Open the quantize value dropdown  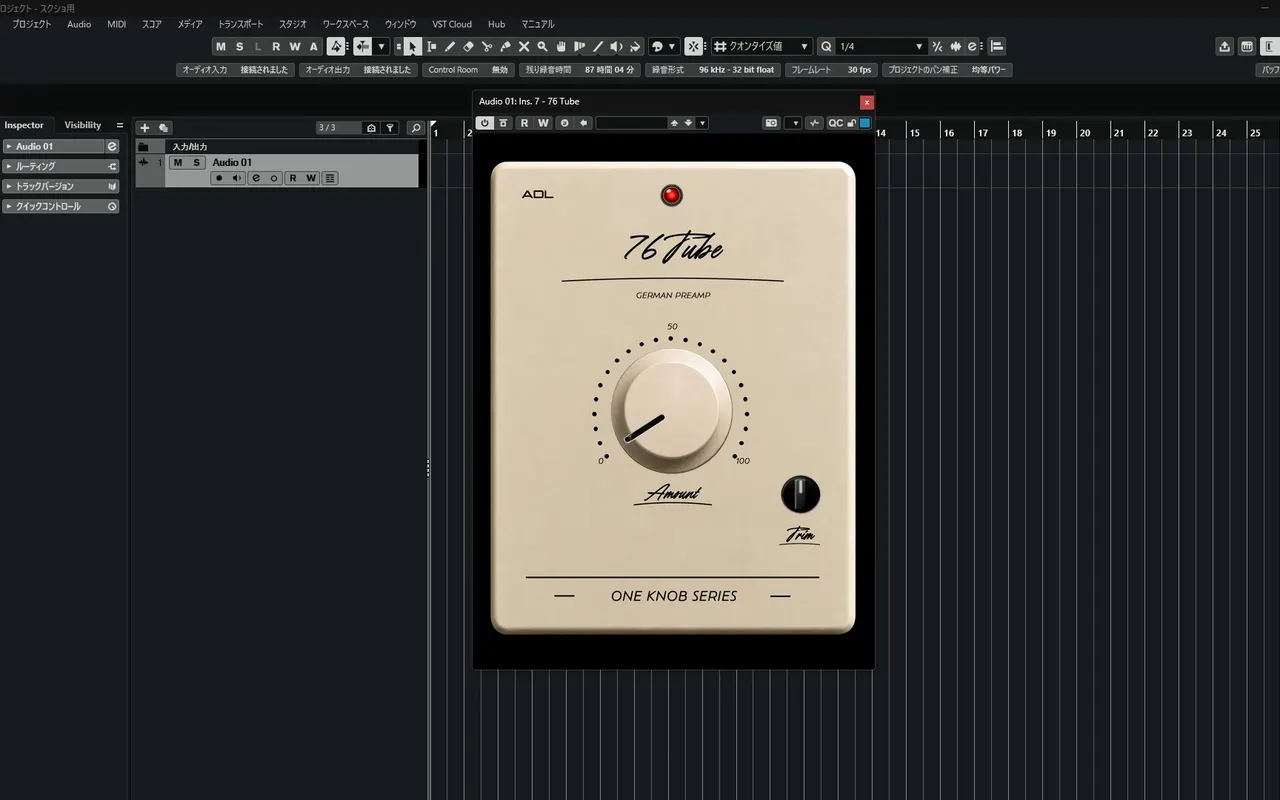[805, 46]
